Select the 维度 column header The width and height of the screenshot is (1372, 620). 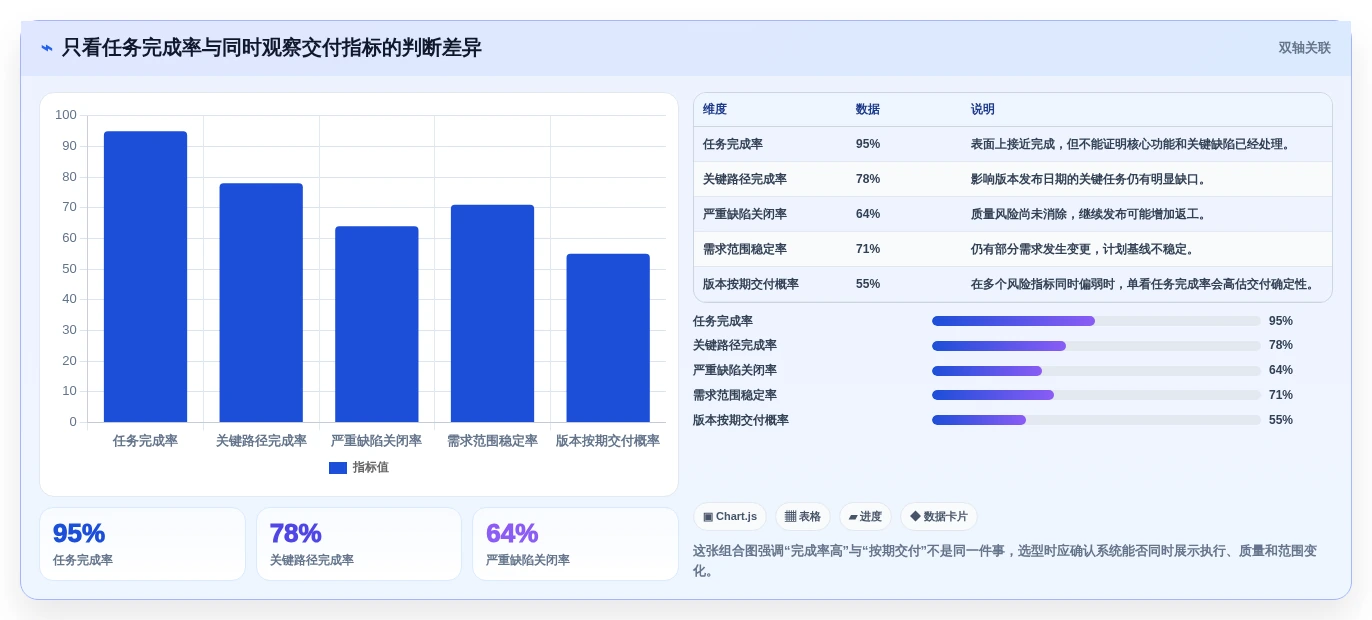[715, 110]
